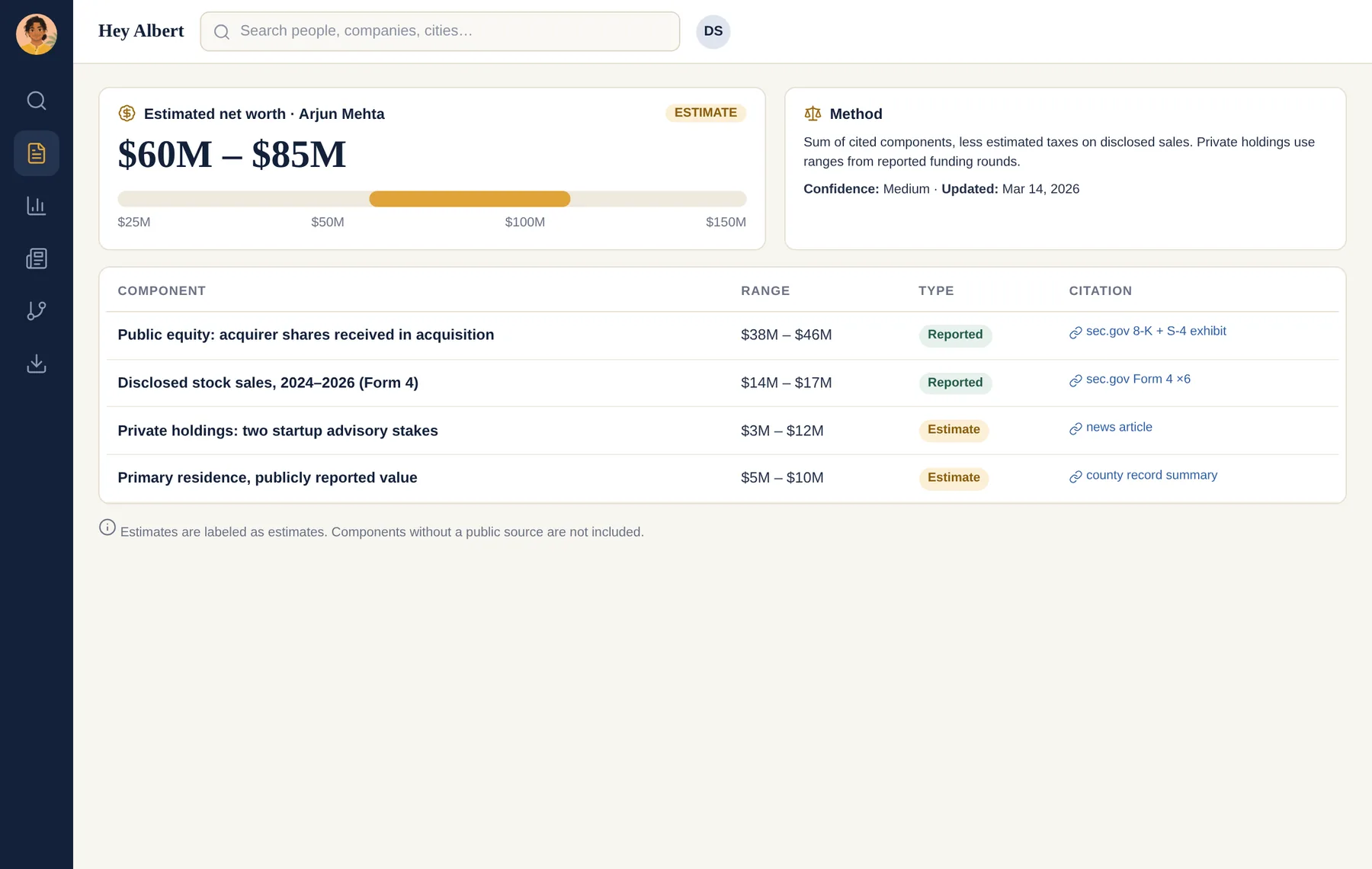Click the Hey Albert logo text
This screenshot has height=869, width=1372.
(141, 31)
